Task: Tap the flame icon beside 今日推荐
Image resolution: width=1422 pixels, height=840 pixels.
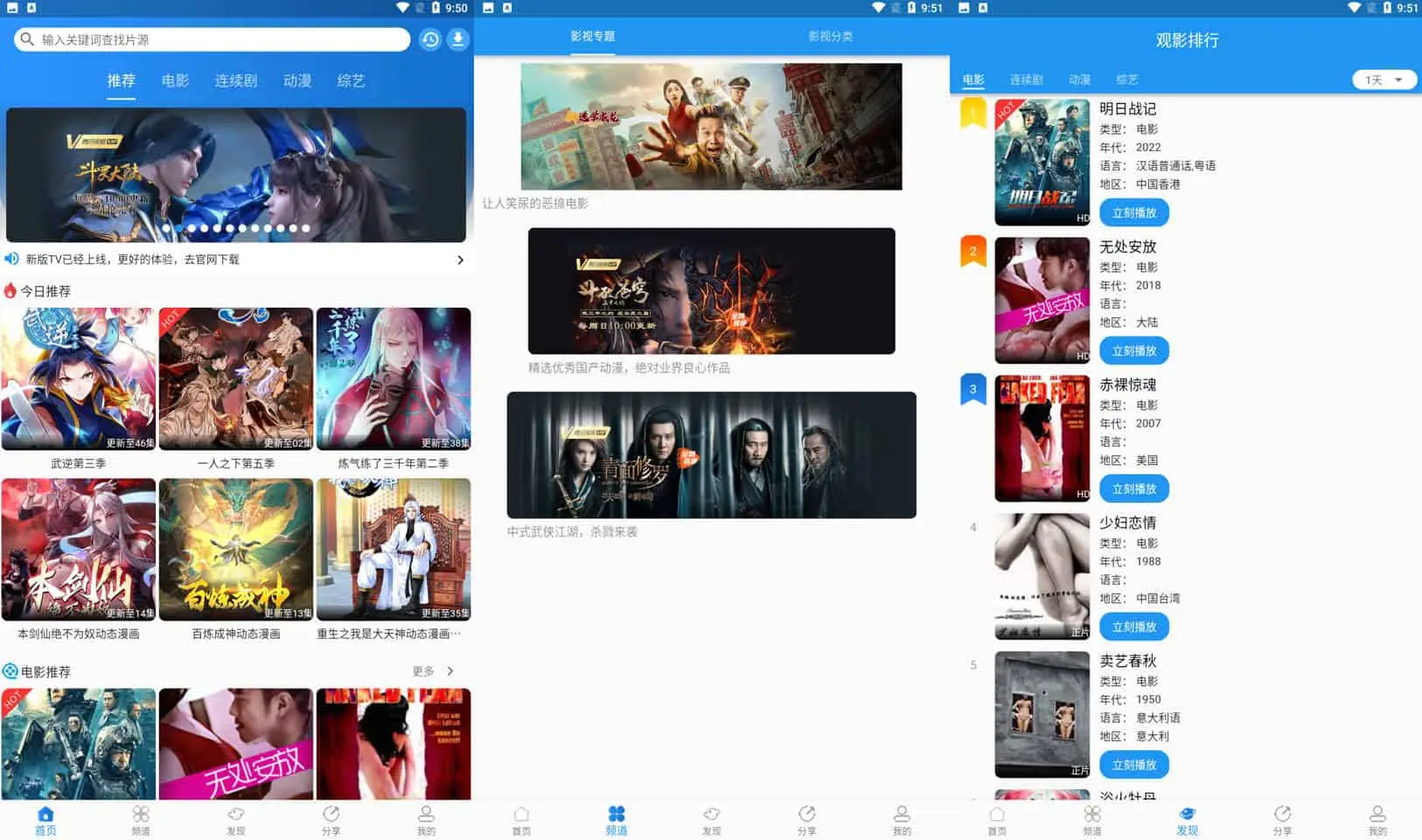Action: (10, 291)
